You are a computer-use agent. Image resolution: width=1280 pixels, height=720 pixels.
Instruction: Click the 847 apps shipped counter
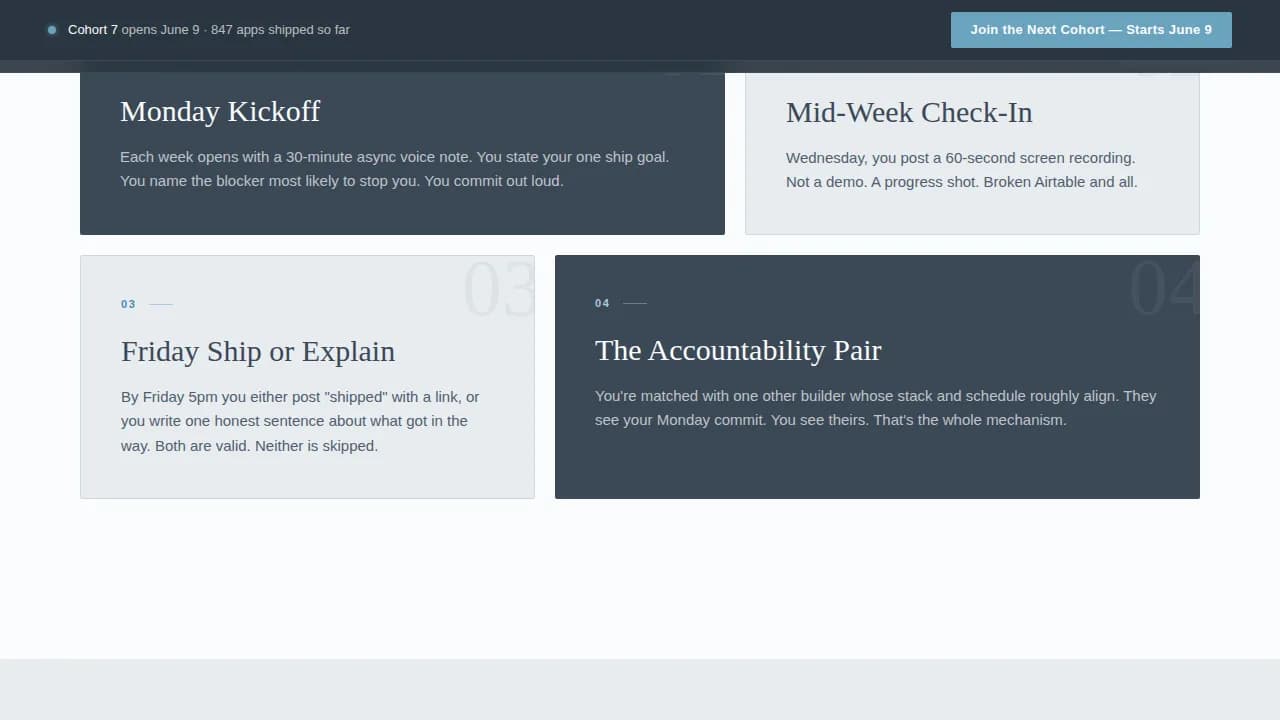pos(281,30)
